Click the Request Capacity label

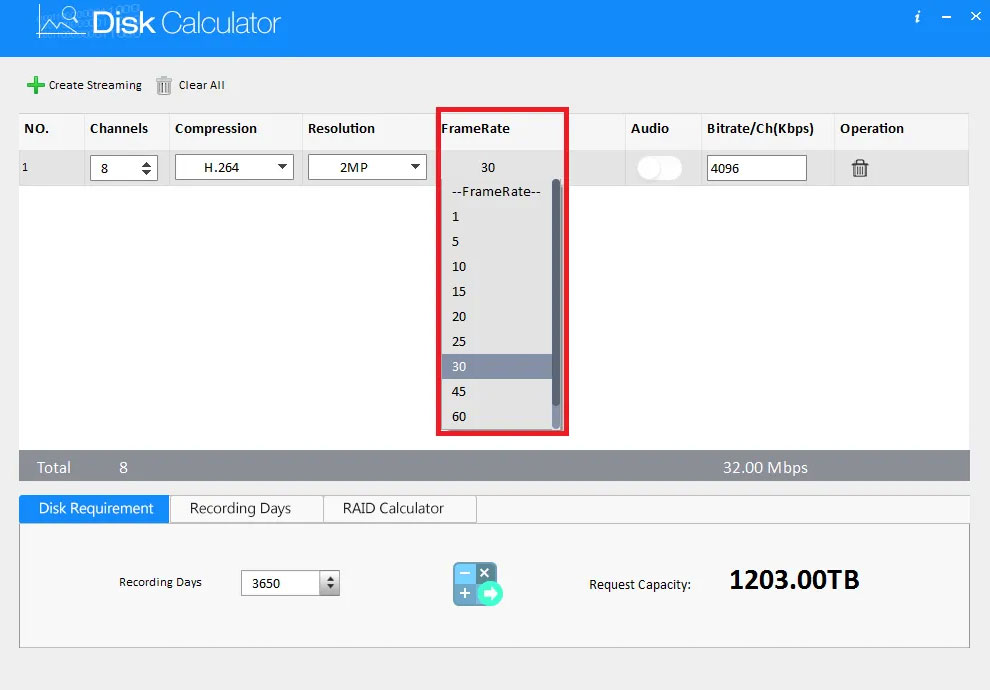[x=640, y=585]
